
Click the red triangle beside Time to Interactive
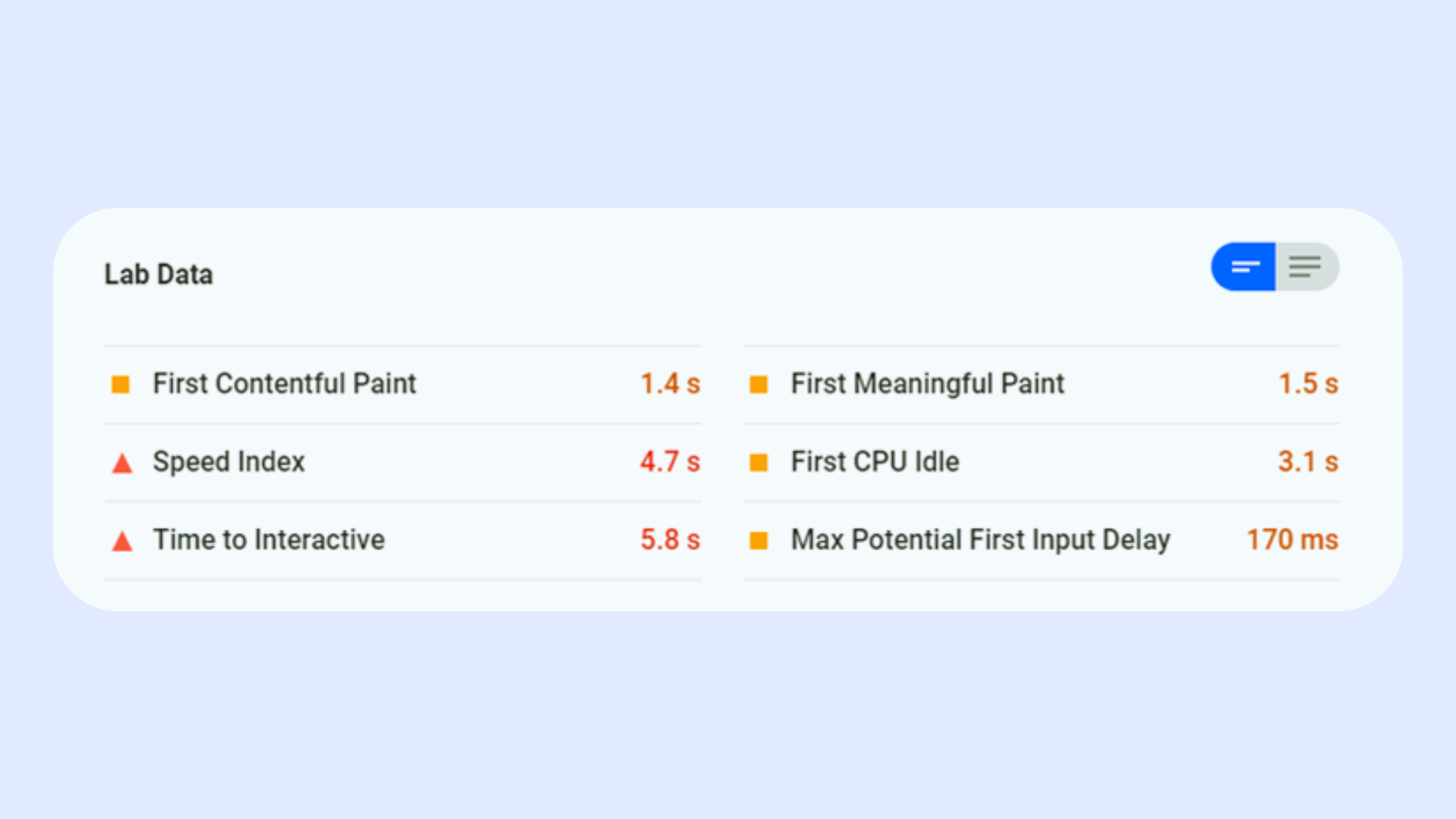tap(122, 541)
